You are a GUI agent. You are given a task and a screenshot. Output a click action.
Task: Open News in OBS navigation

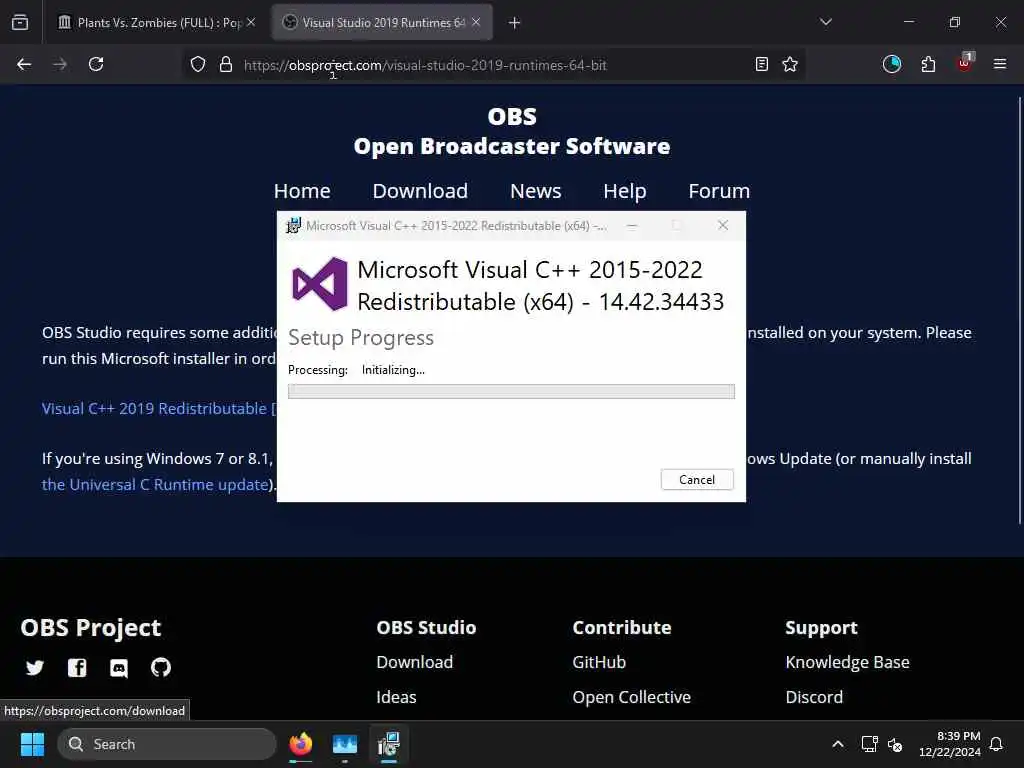coord(536,191)
